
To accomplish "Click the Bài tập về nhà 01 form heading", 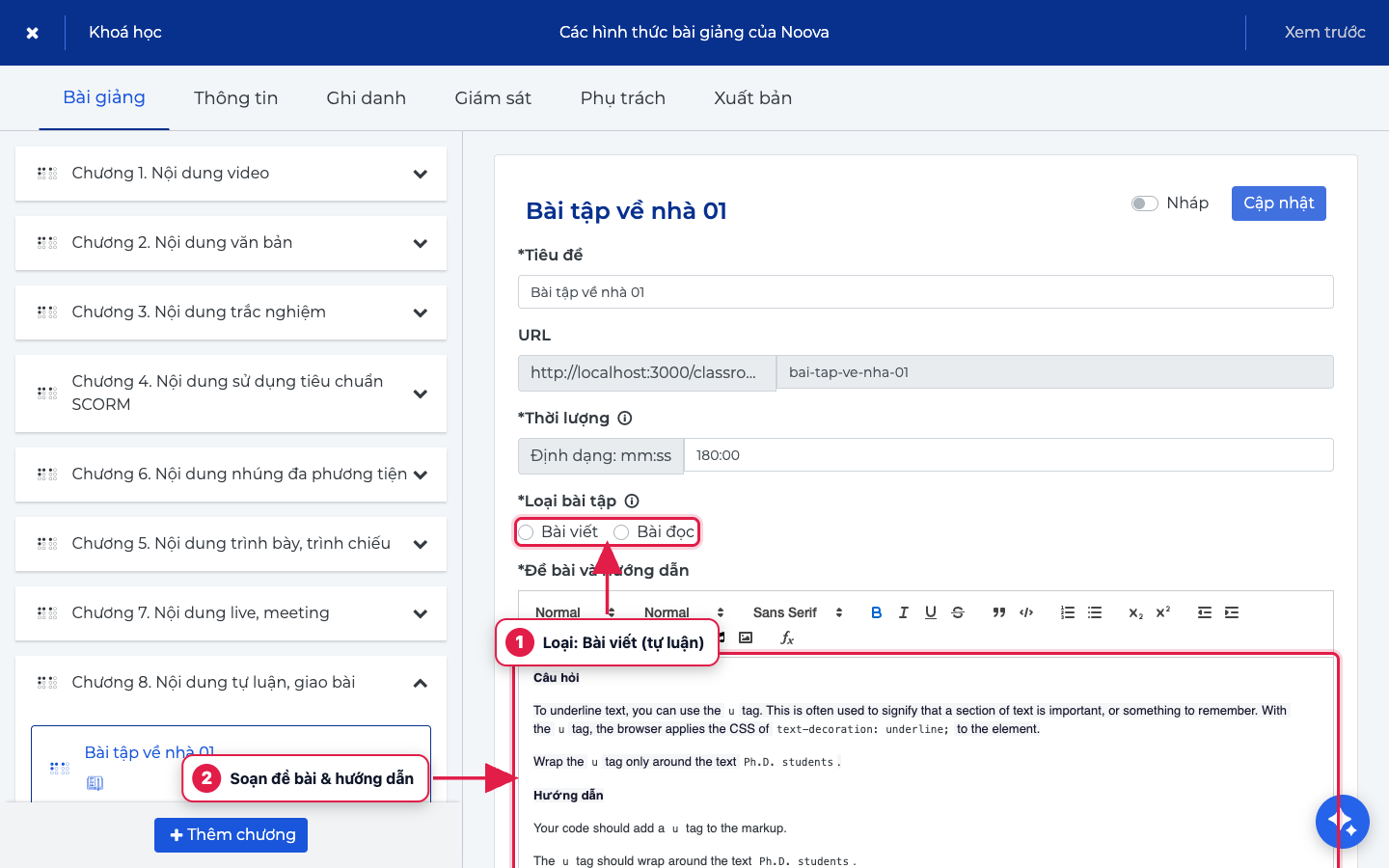I will [626, 211].
